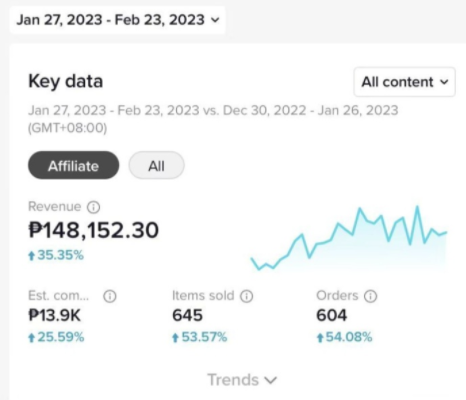The width and height of the screenshot is (466, 400).
Task: Click the 604 orders value
Action: (x=332, y=315)
